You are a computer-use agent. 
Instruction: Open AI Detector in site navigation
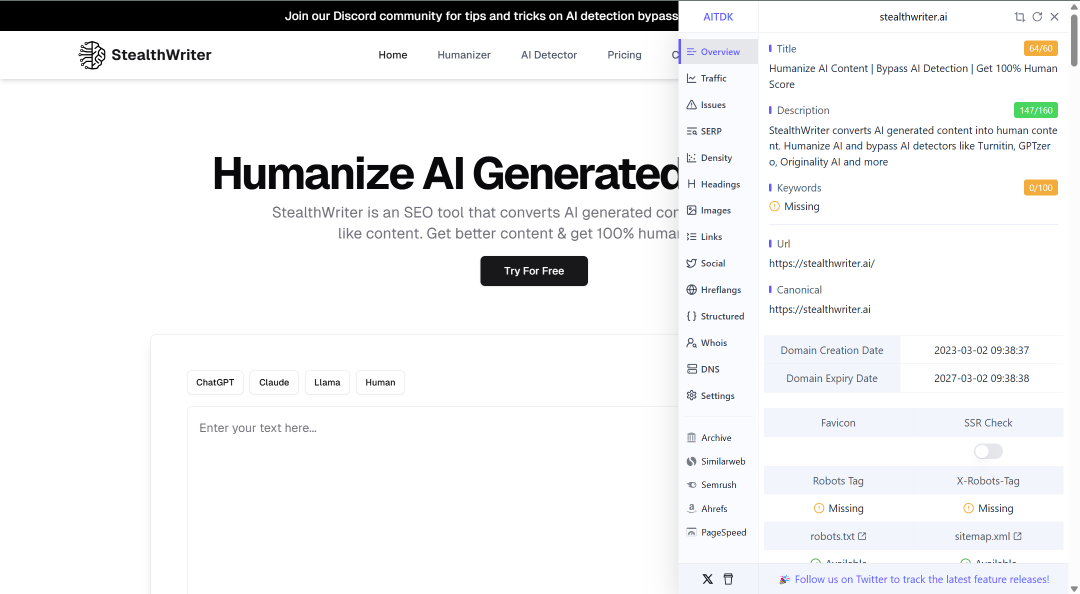point(549,55)
